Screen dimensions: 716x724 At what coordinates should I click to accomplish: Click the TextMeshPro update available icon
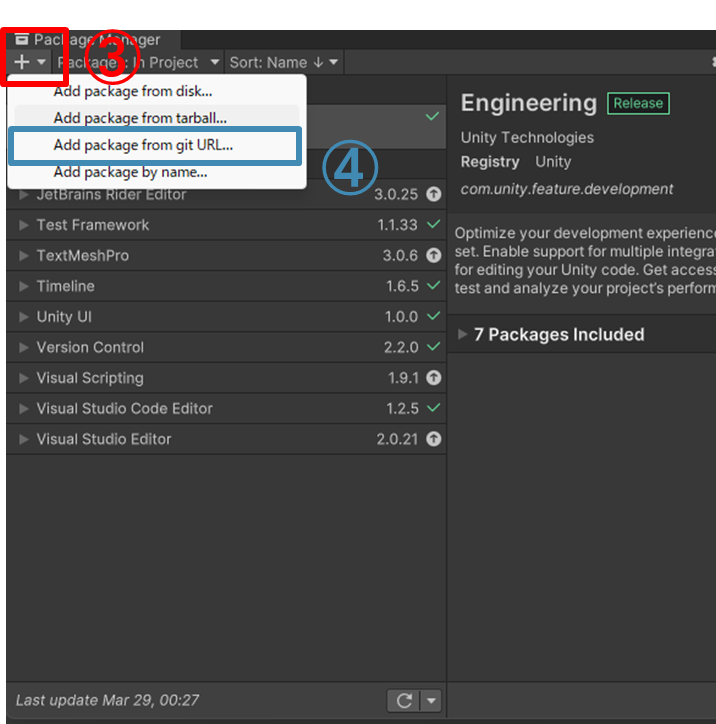[433, 255]
